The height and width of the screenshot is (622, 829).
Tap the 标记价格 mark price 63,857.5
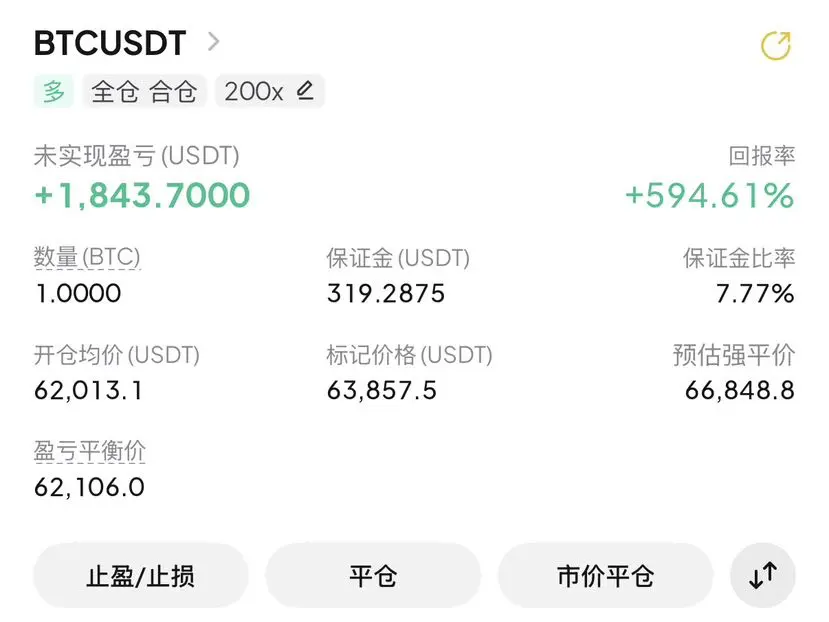382,391
